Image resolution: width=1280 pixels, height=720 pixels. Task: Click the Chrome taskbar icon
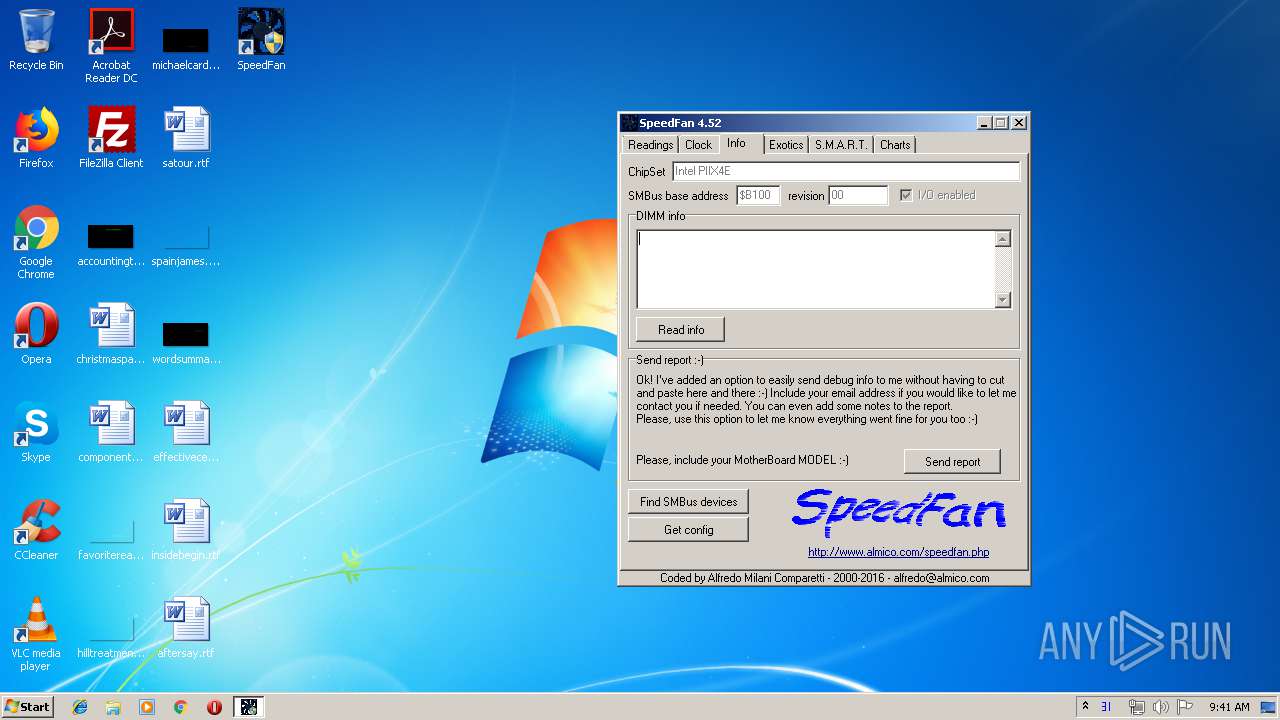[180, 707]
